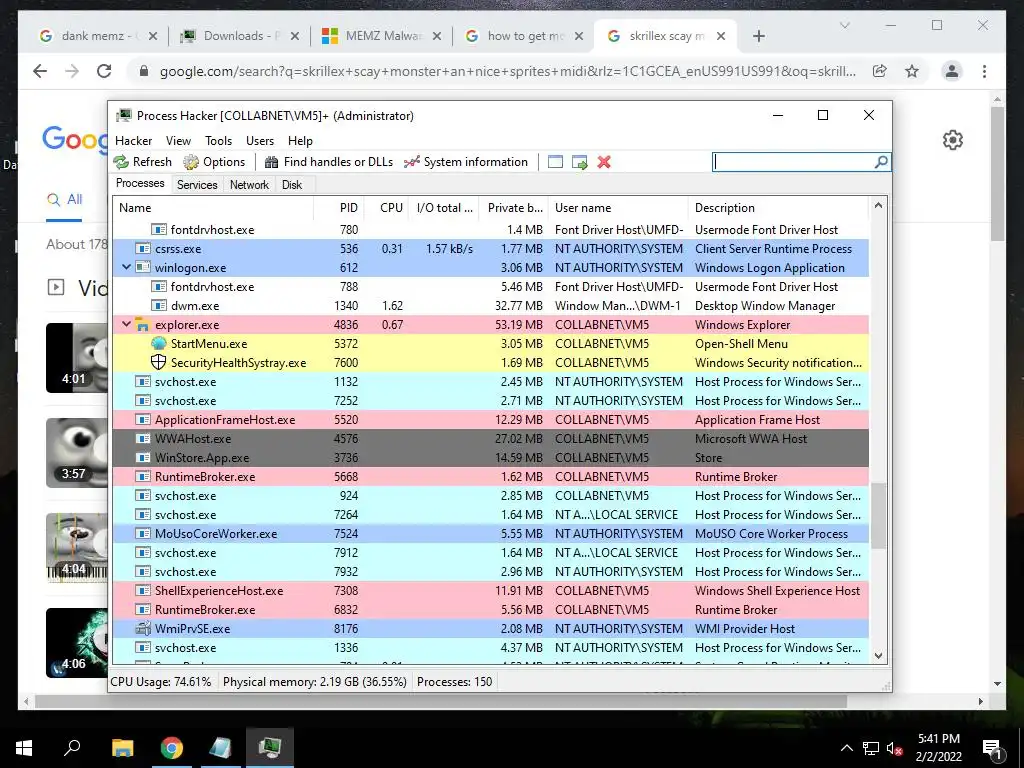Switch to the Services tab
This screenshot has height=768, width=1024.
197,185
